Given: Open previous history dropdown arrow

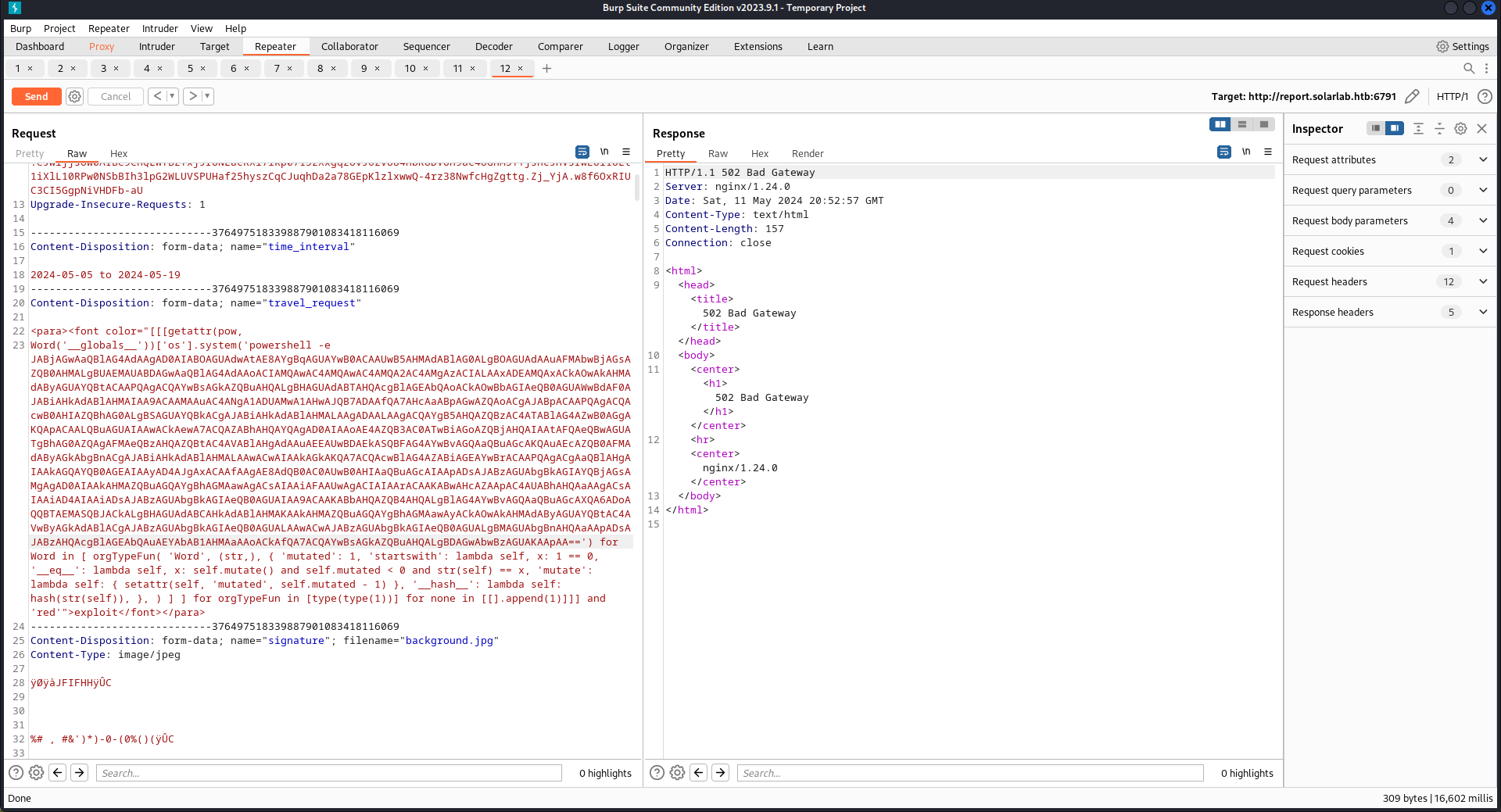Looking at the screenshot, I should [x=172, y=96].
